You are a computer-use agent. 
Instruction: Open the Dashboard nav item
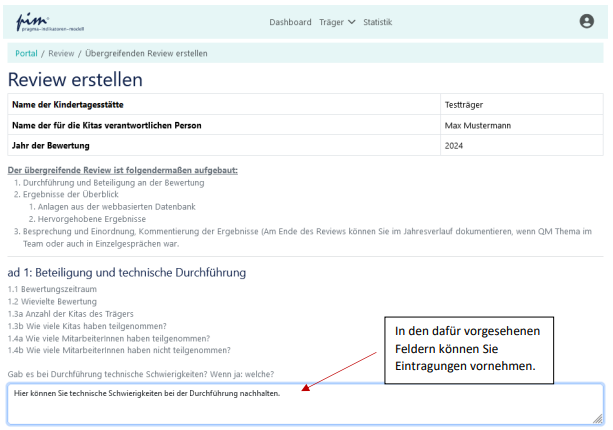coord(290,22)
